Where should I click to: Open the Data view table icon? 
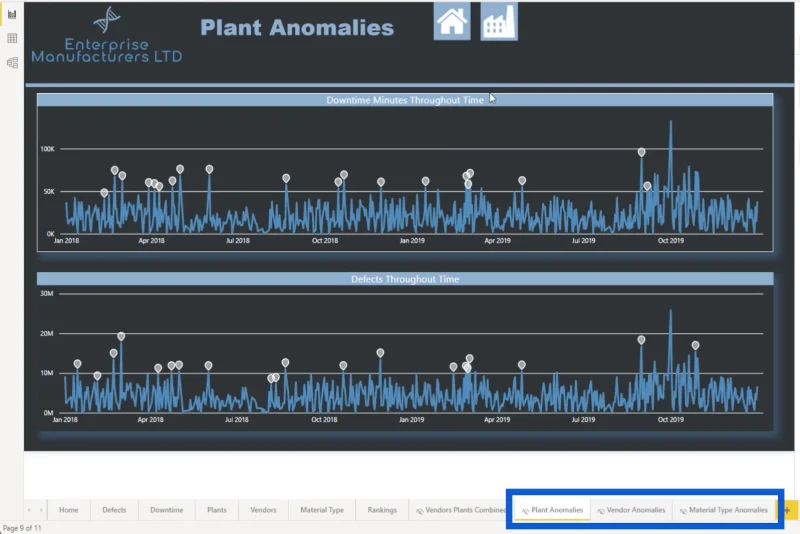pos(12,38)
